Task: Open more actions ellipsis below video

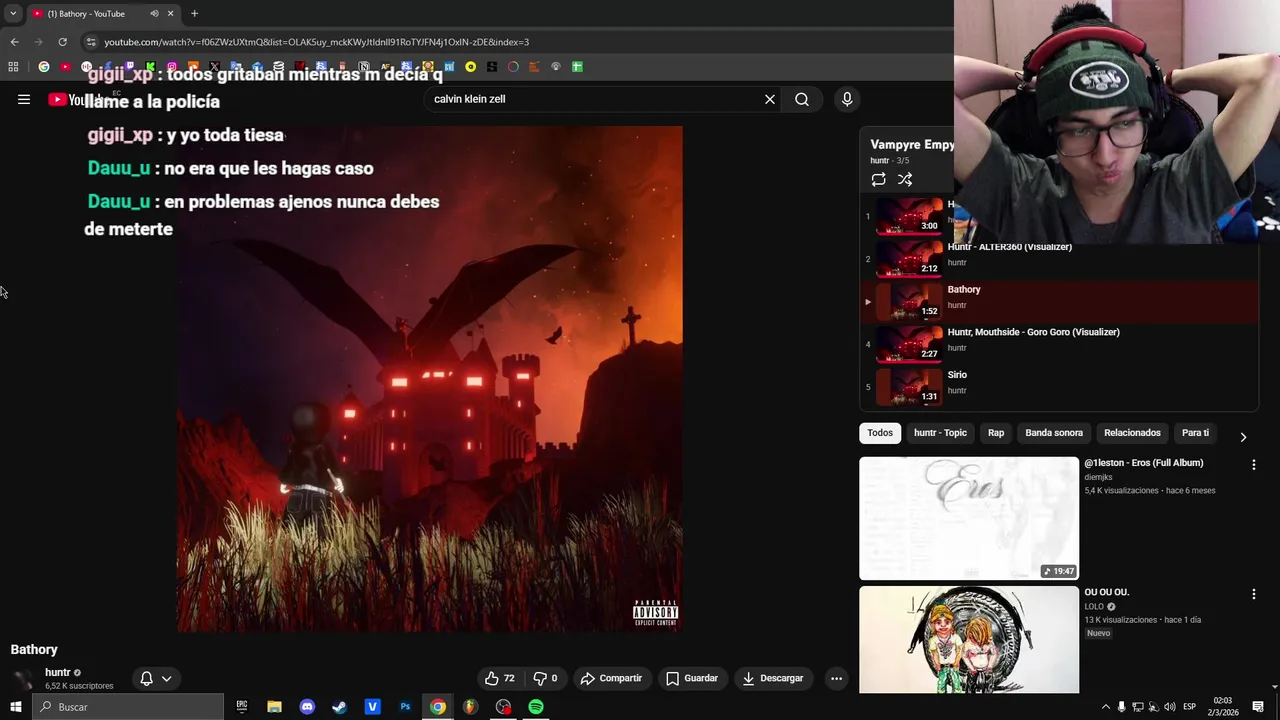Action: pos(836,678)
